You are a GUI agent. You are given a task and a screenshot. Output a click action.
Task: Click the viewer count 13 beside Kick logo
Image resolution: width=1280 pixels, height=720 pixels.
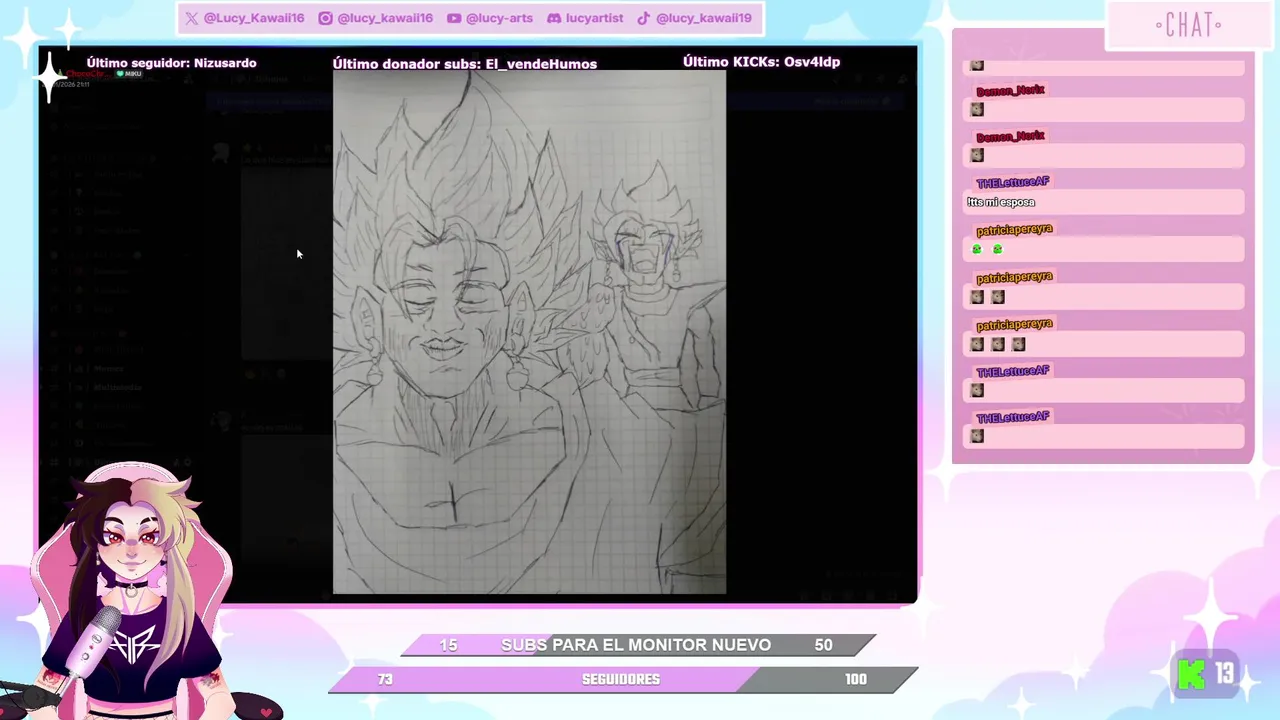tap(1225, 674)
